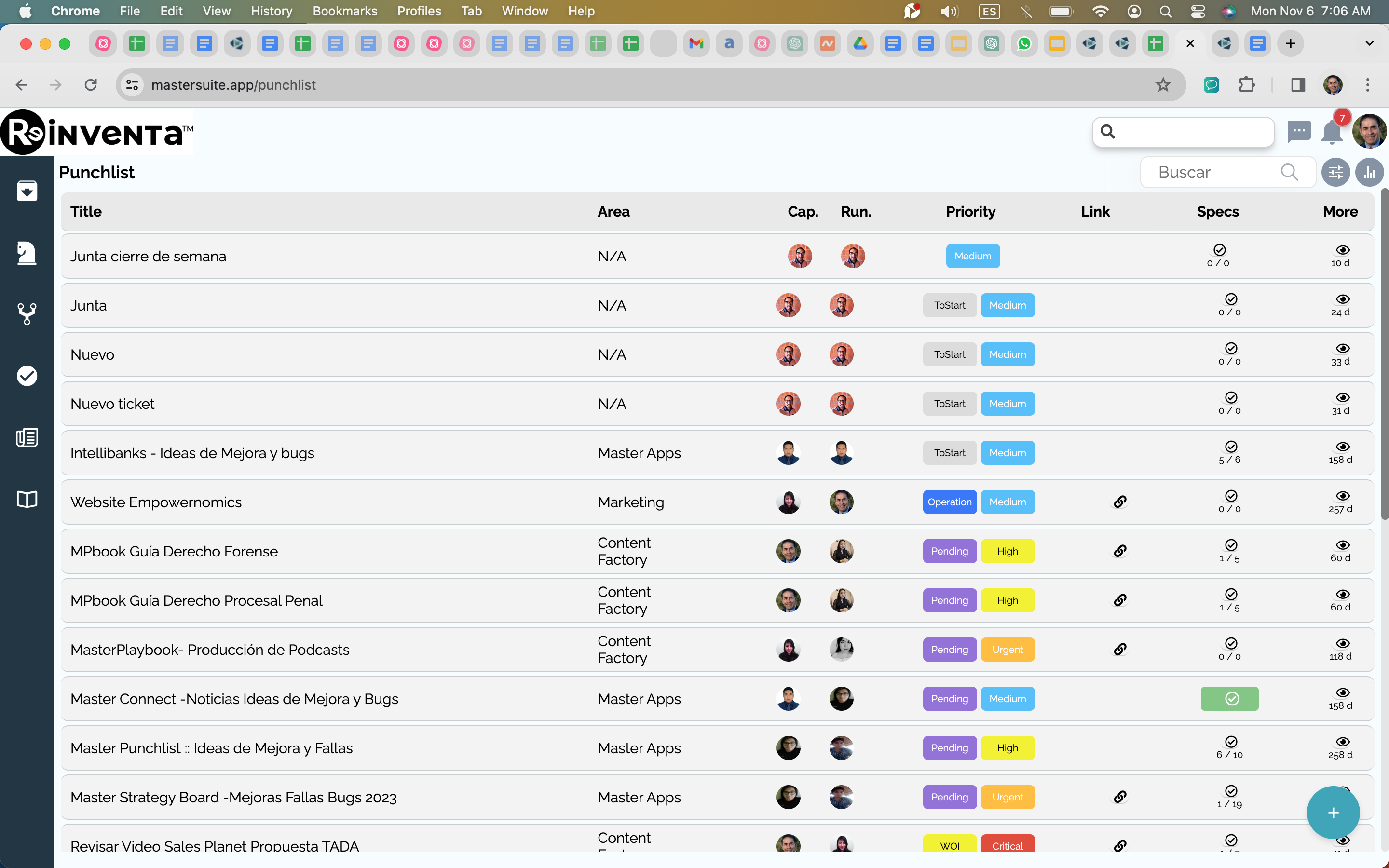Open the bar chart statistics button

[x=1370, y=172]
